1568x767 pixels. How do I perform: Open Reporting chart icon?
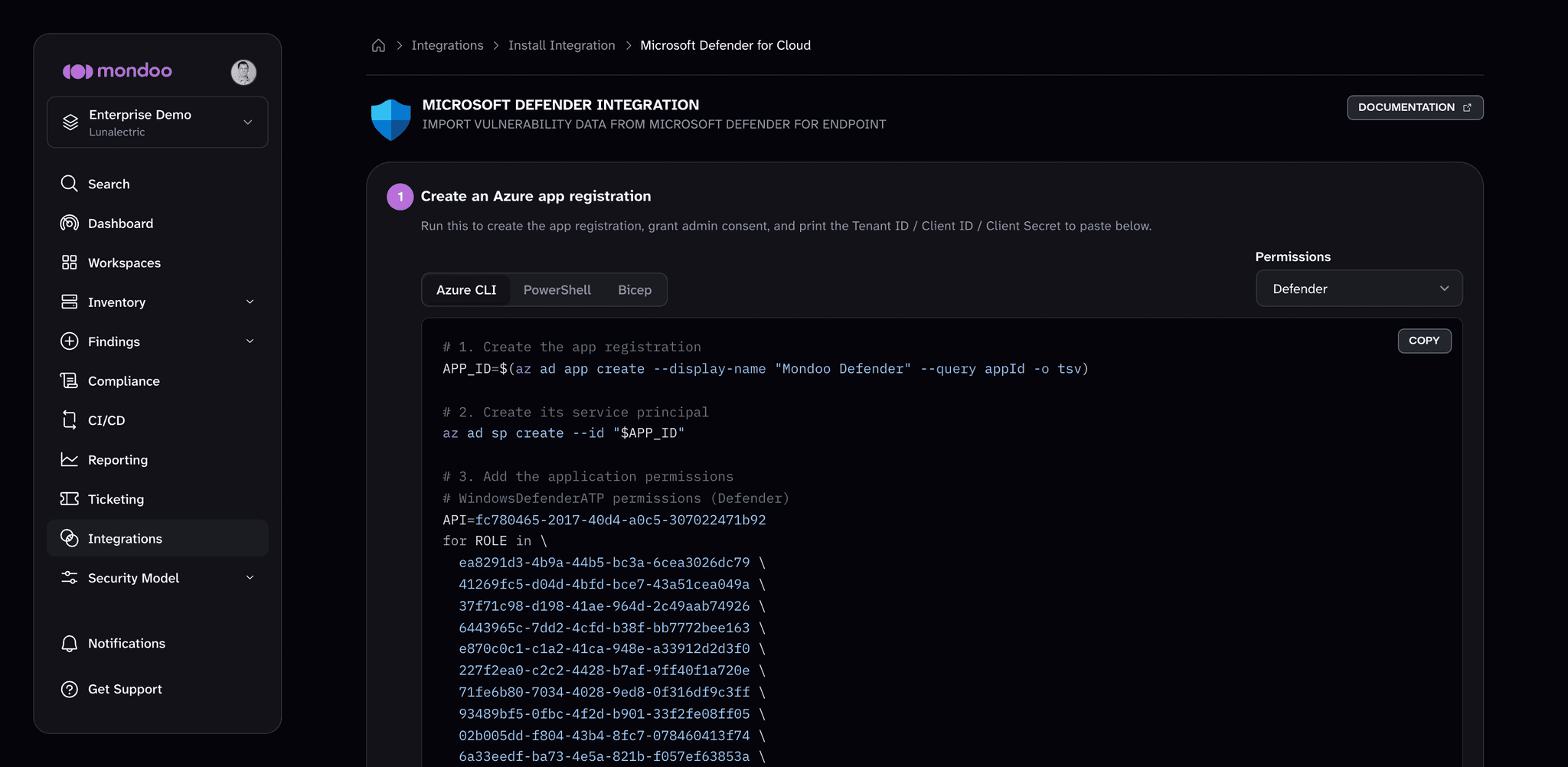(70, 459)
